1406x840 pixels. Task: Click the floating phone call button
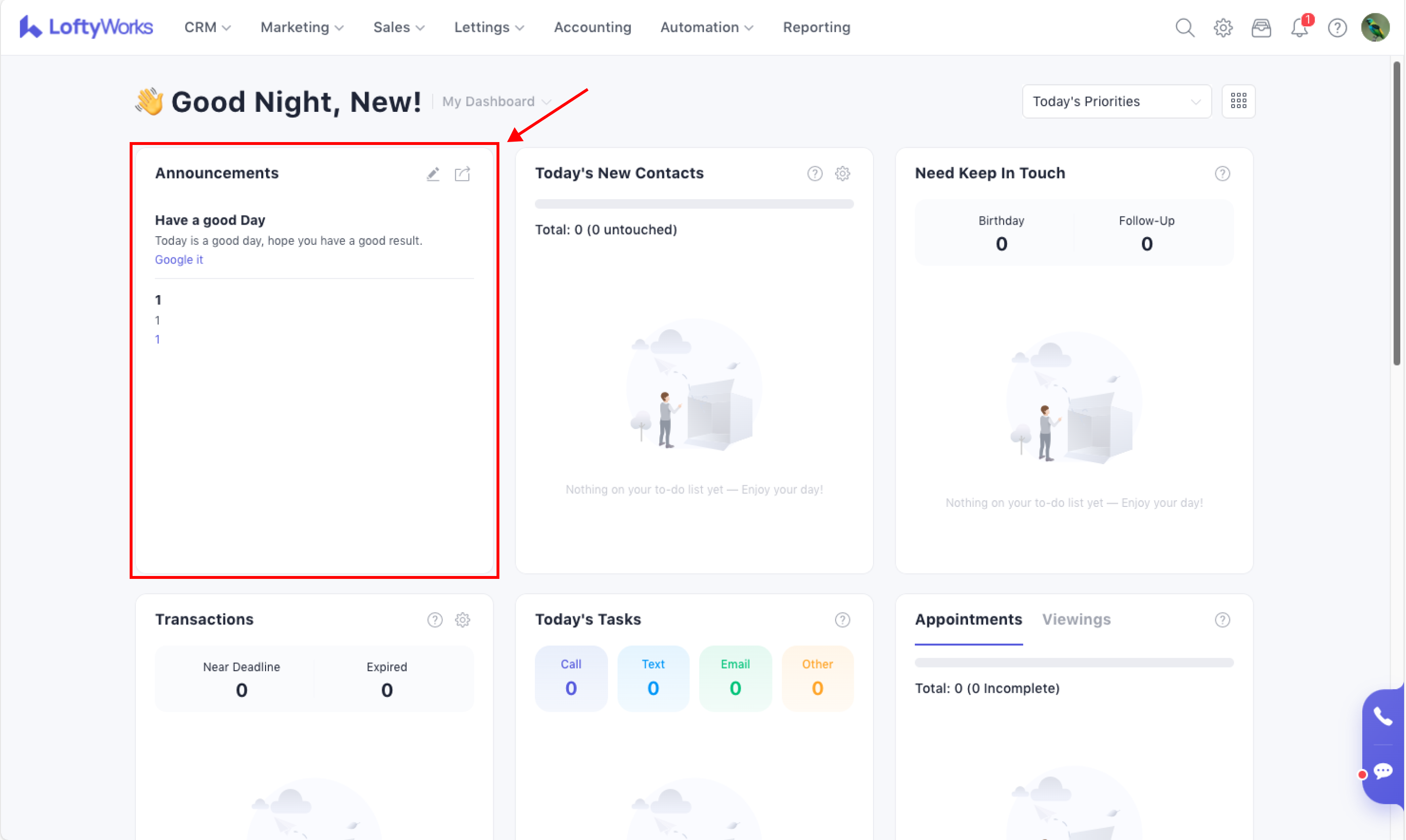tap(1383, 717)
